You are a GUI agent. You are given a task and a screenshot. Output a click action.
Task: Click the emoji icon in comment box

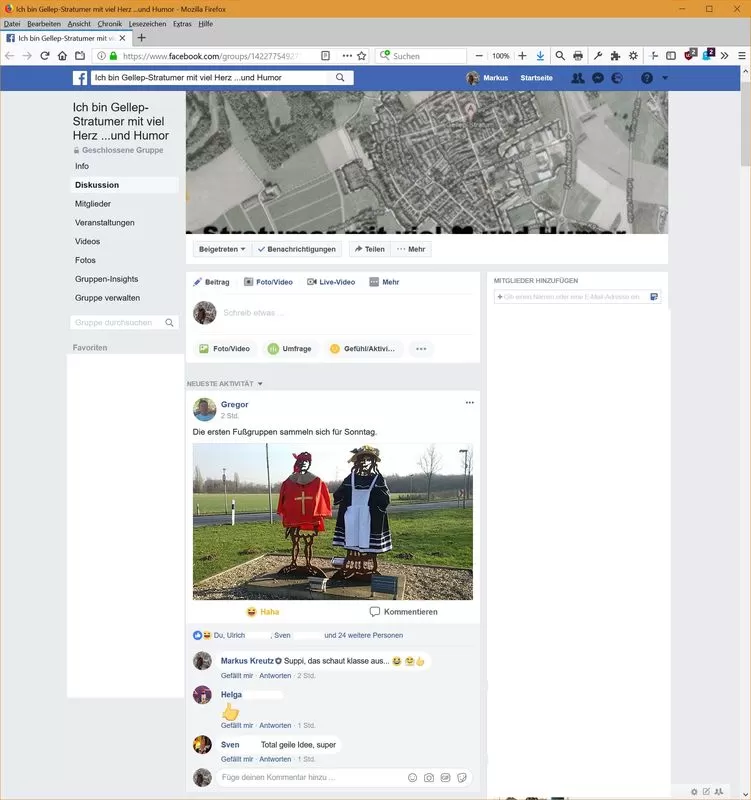tap(412, 777)
